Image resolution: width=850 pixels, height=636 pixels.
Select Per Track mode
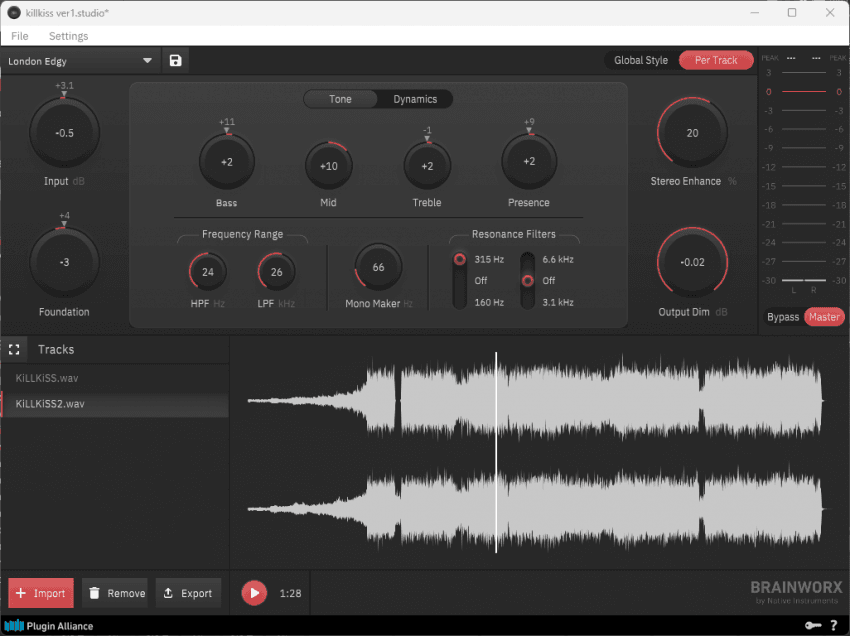pos(716,60)
